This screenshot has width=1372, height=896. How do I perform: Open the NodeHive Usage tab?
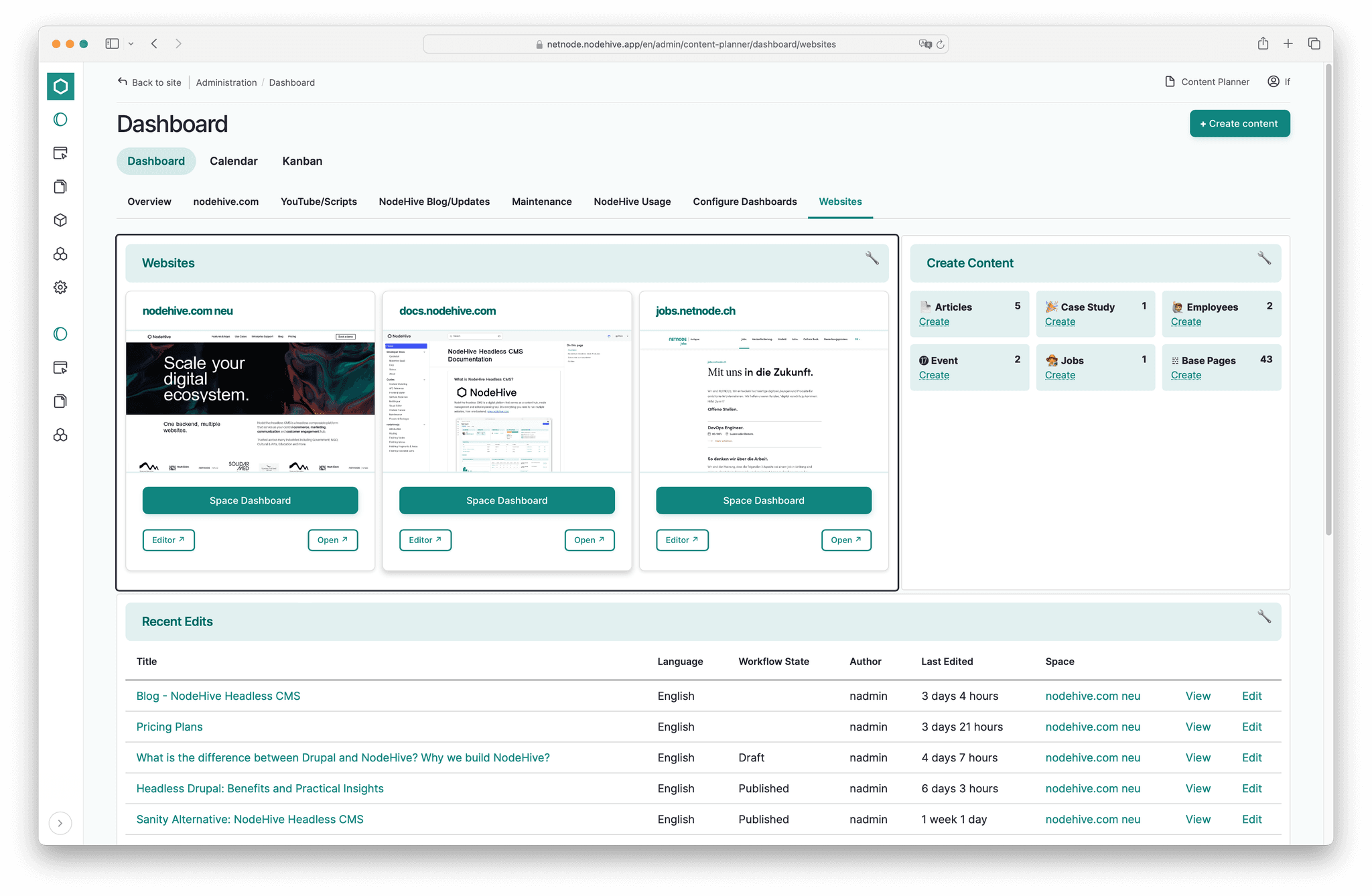coord(632,202)
